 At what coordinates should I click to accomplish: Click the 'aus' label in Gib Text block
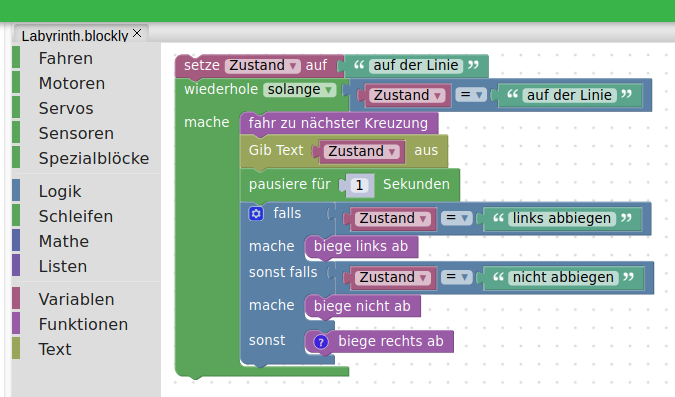click(426, 151)
